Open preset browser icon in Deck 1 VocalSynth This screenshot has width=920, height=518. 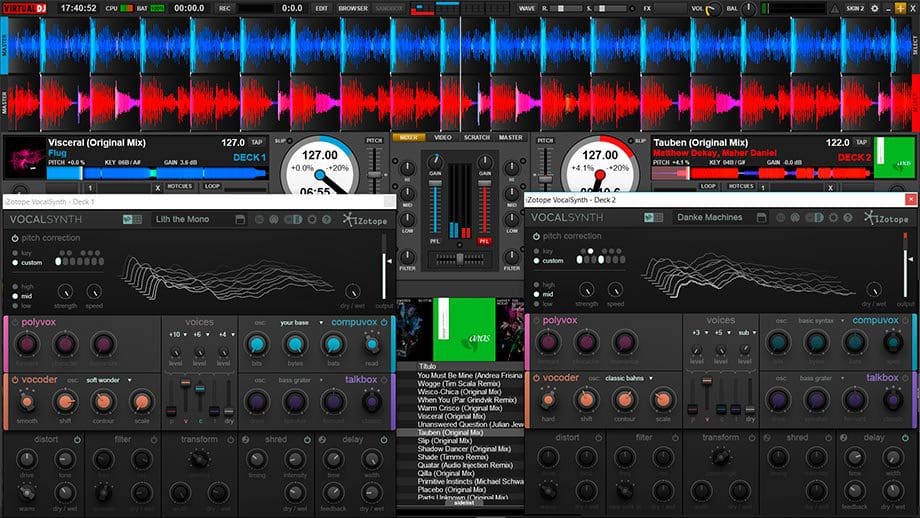pos(240,219)
